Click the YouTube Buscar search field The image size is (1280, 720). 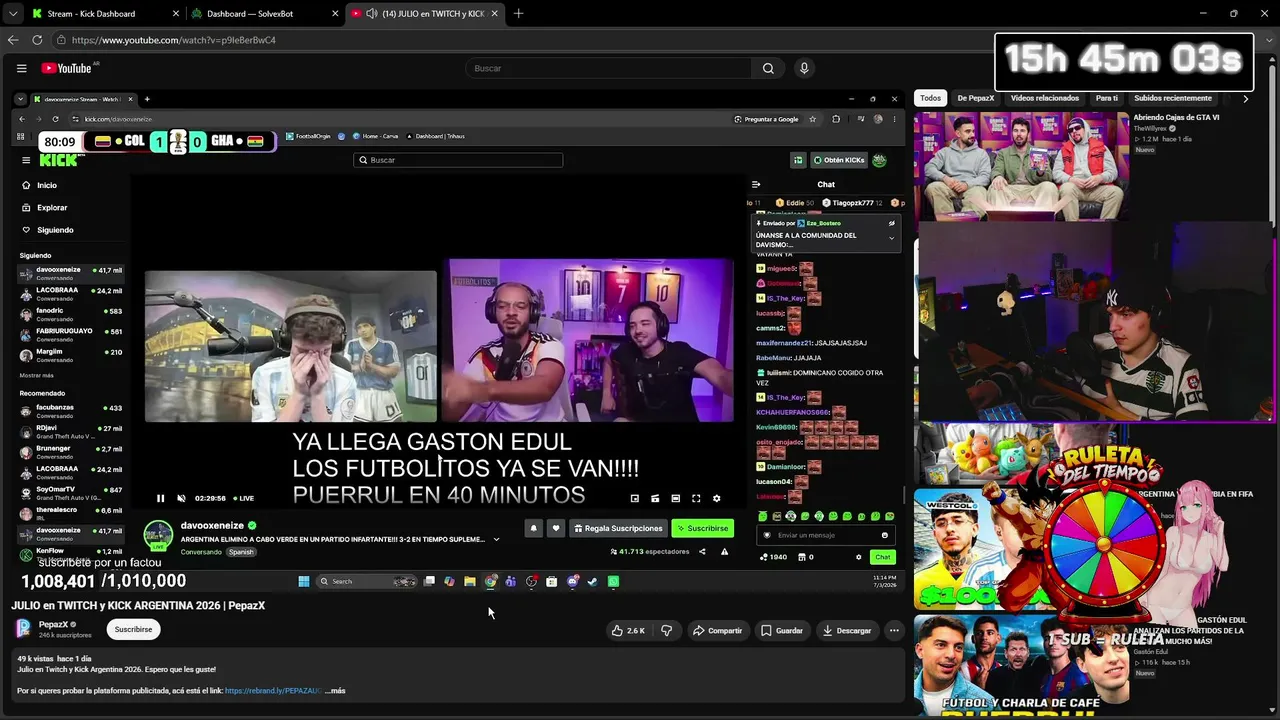coord(608,68)
